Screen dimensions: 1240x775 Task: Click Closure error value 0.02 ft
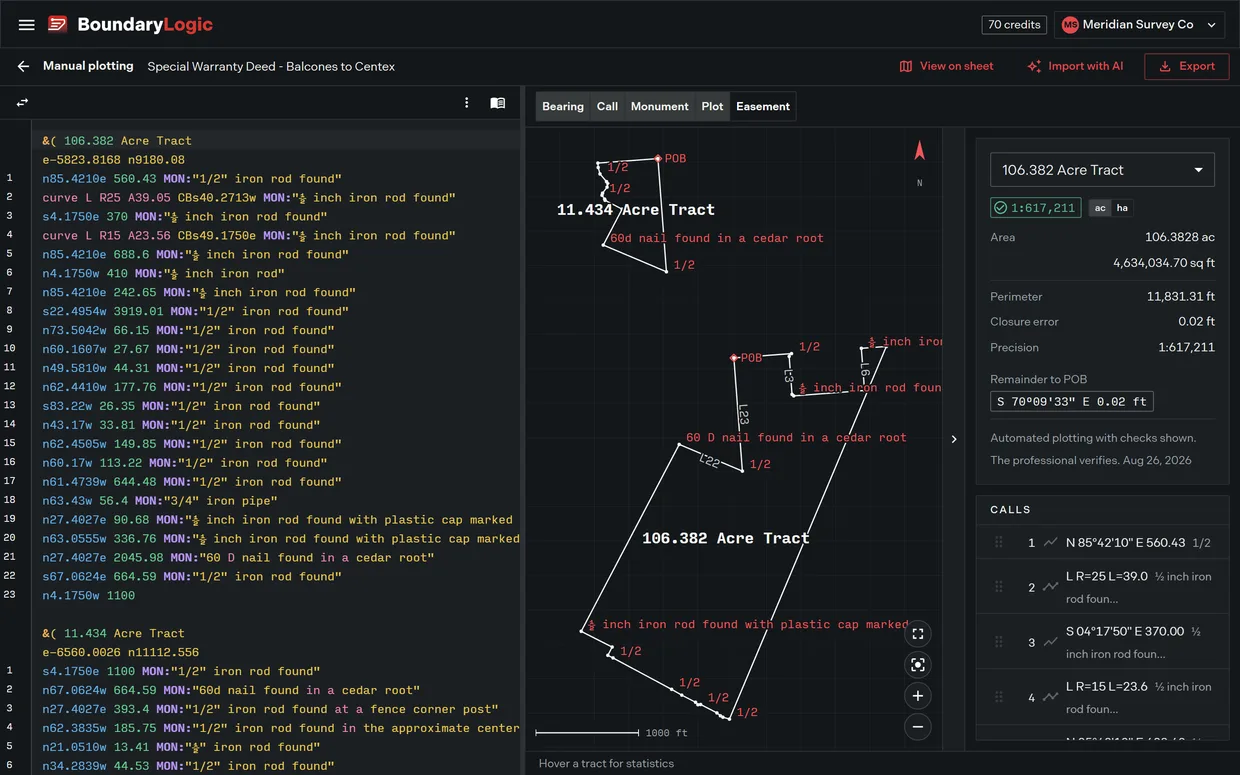click(x=1196, y=322)
